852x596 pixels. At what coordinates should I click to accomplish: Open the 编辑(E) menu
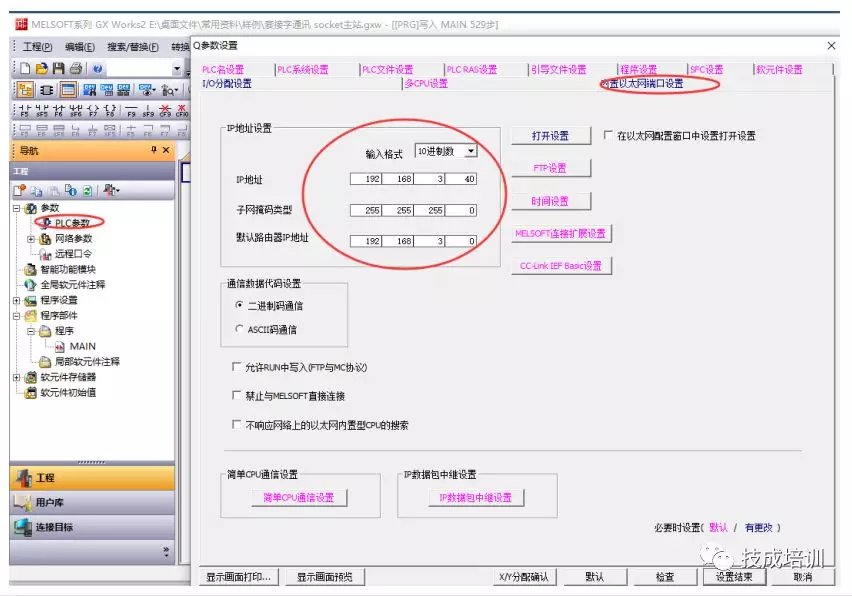pyautogui.click(x=80, y=47)
